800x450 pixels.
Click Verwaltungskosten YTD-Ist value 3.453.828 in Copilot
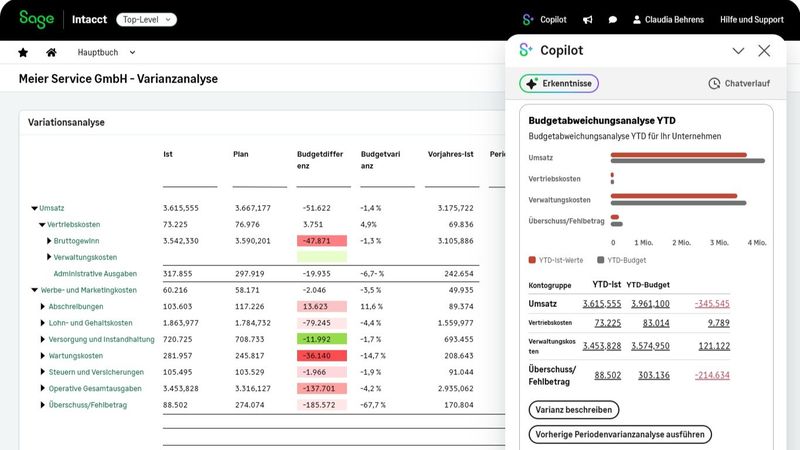[602, 346]
